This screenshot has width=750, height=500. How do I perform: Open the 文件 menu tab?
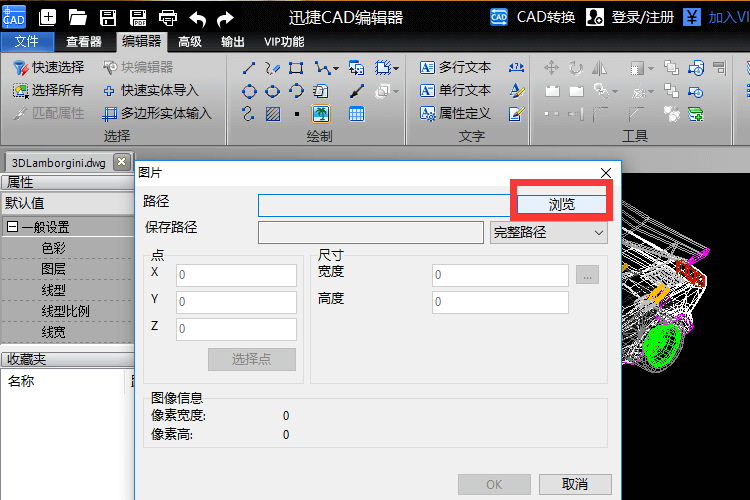click(26, 42)
